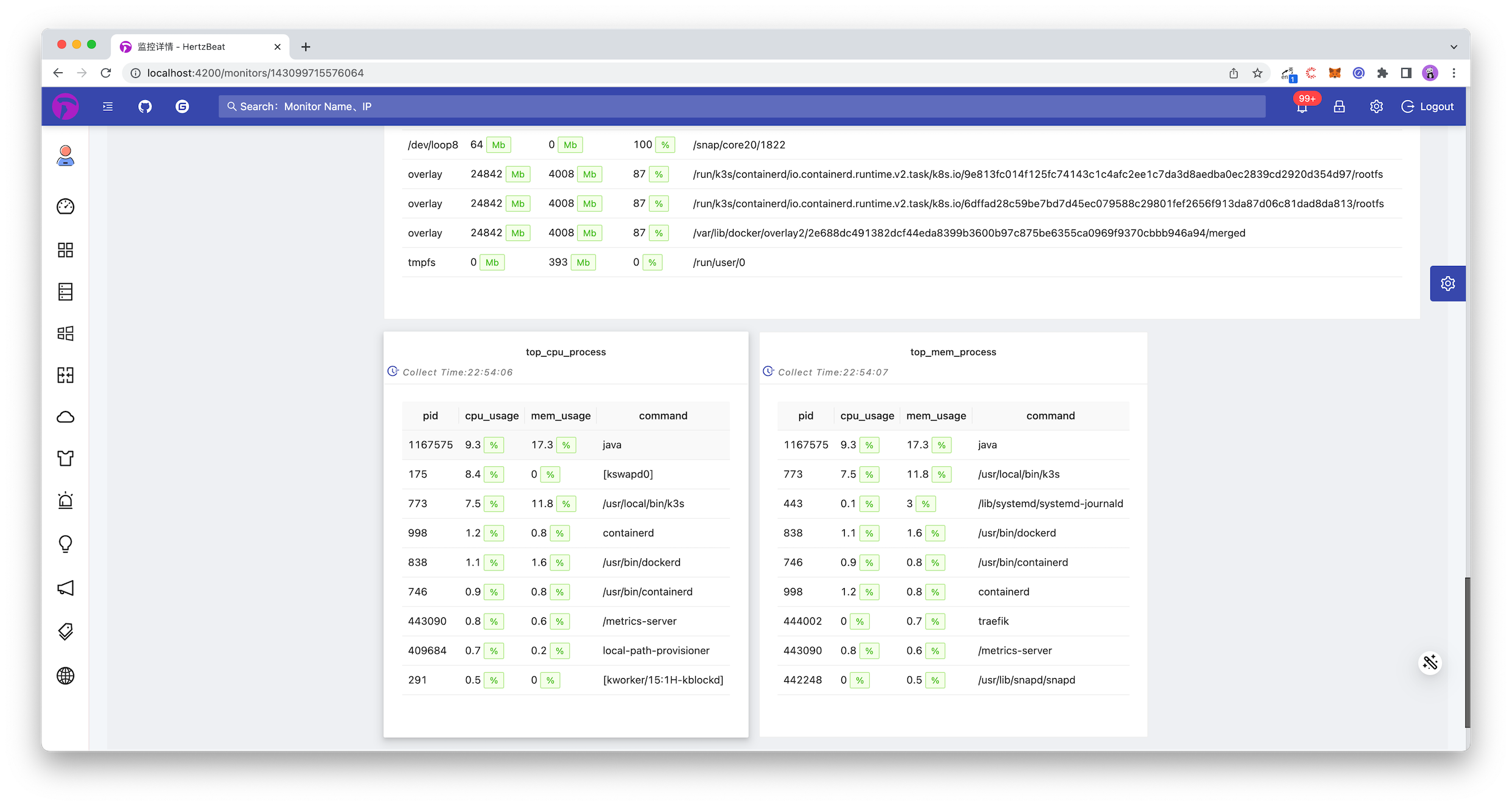Open the globe language icon in the sidebar
Screen dimensions: 1512x806
(x=65, y=676)
